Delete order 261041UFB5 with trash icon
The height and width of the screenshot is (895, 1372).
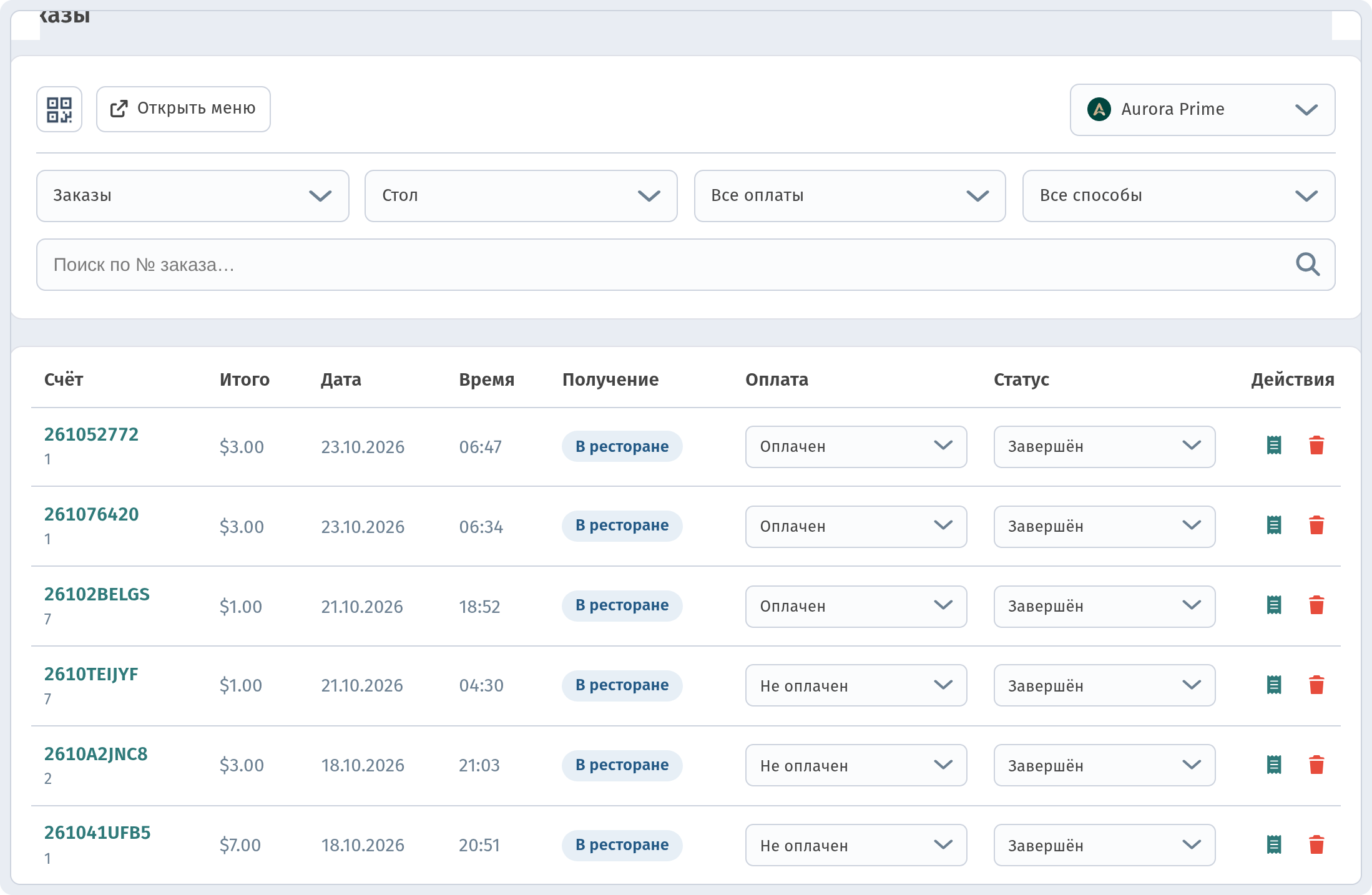(x=1316, y=845)
